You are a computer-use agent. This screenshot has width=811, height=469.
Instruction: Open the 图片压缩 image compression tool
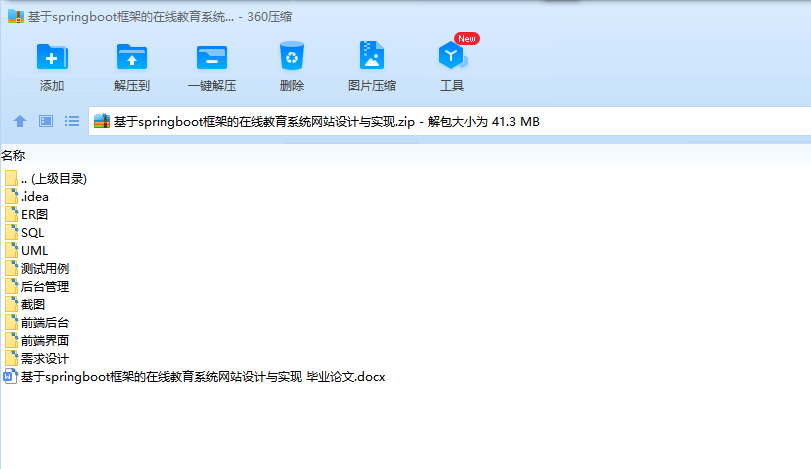pos(372,55)
